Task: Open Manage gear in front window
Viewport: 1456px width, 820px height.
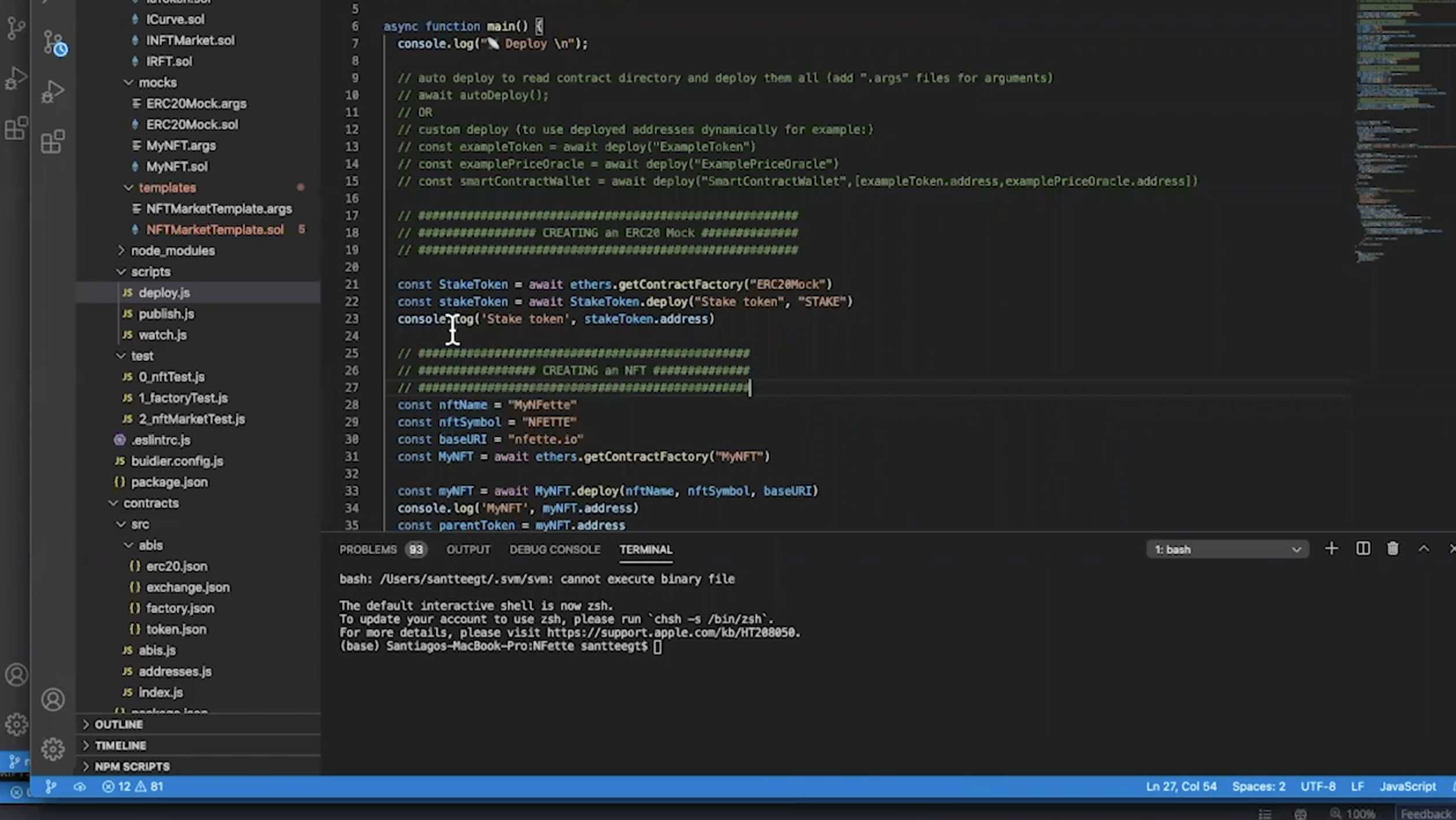Action: point(53,749)
